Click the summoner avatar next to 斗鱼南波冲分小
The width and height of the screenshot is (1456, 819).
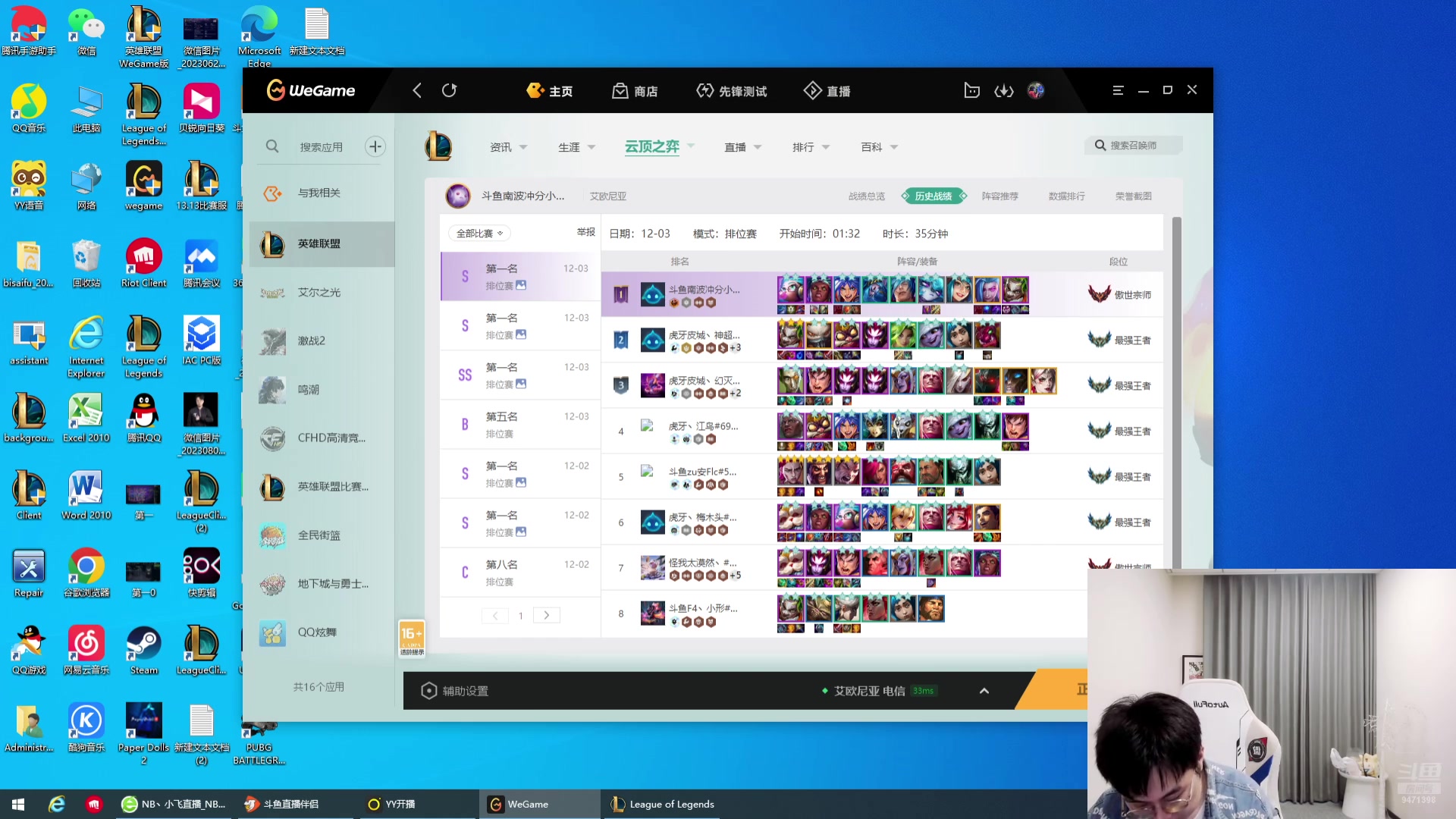coord(457,196)
